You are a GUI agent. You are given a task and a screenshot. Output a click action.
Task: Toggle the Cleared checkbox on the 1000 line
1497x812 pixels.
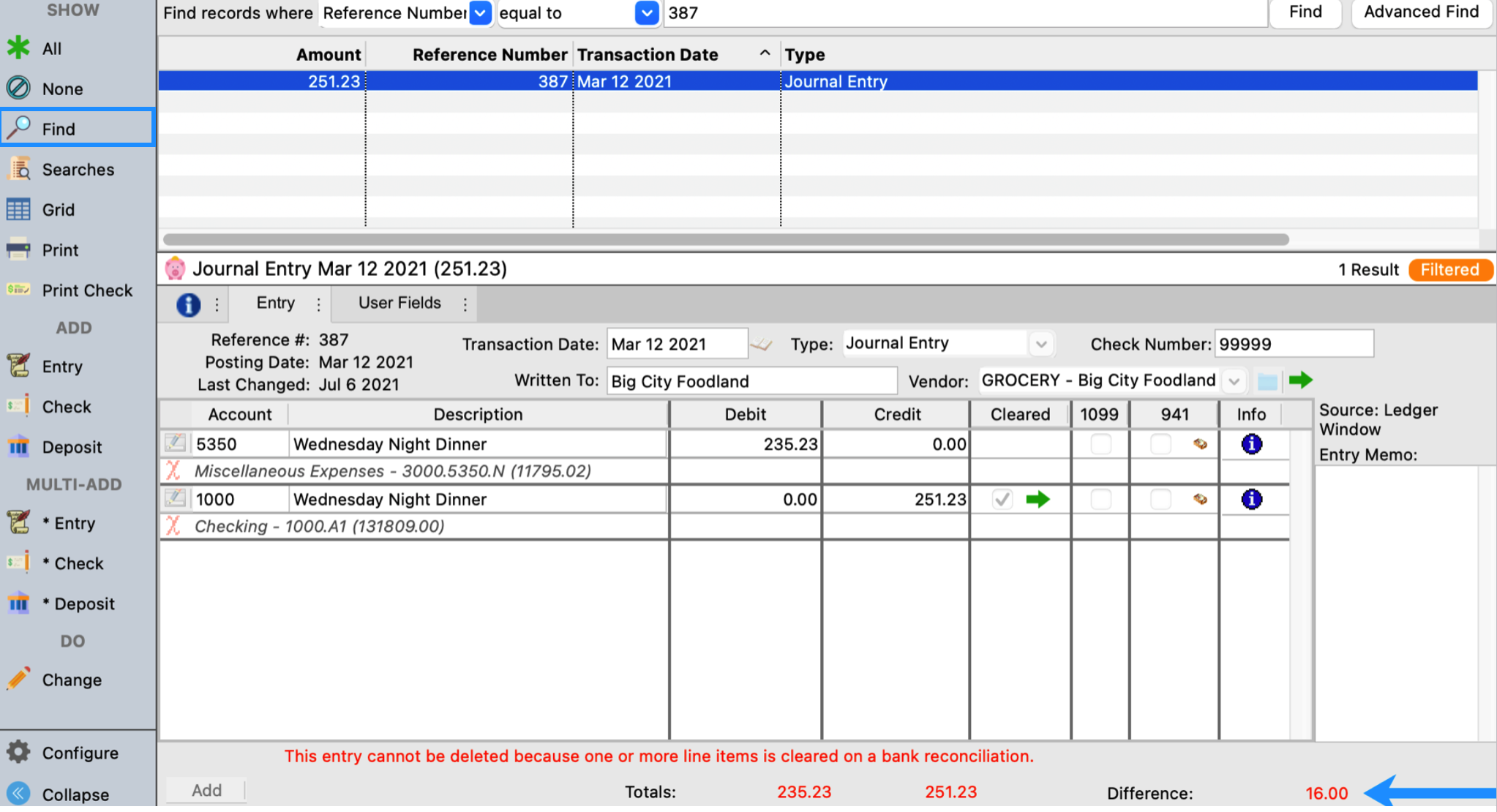pyautogui.click(x=1002, y=500)
